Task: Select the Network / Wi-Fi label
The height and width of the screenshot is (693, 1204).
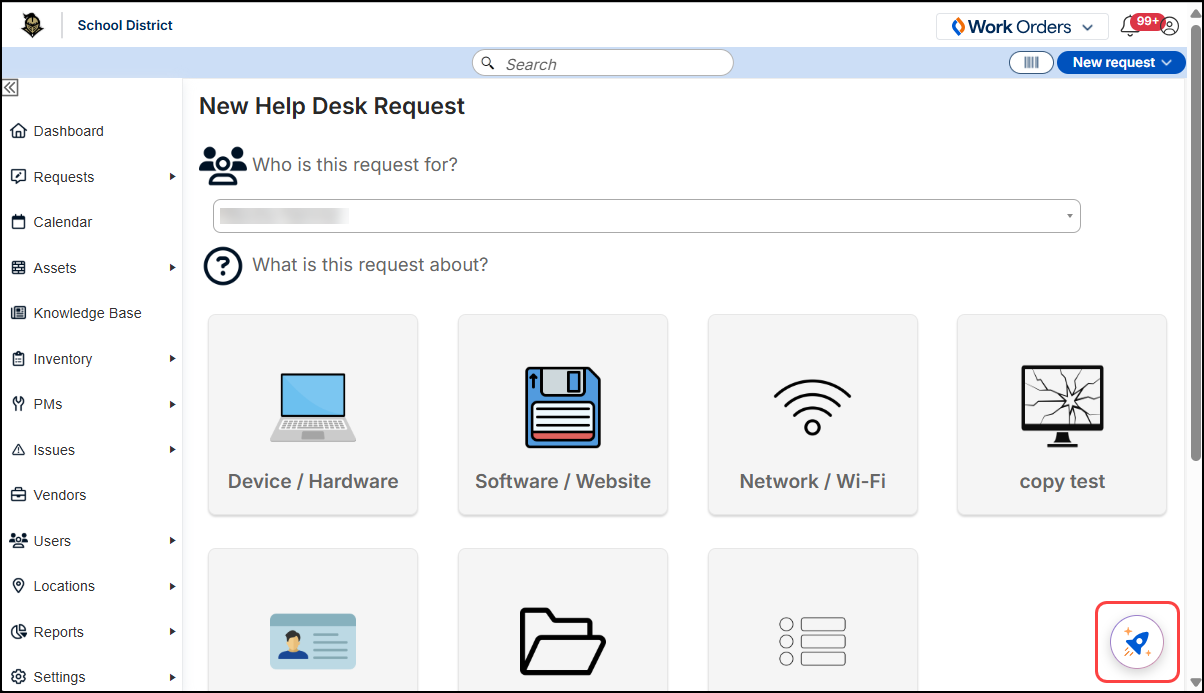Action: (813, 481)
